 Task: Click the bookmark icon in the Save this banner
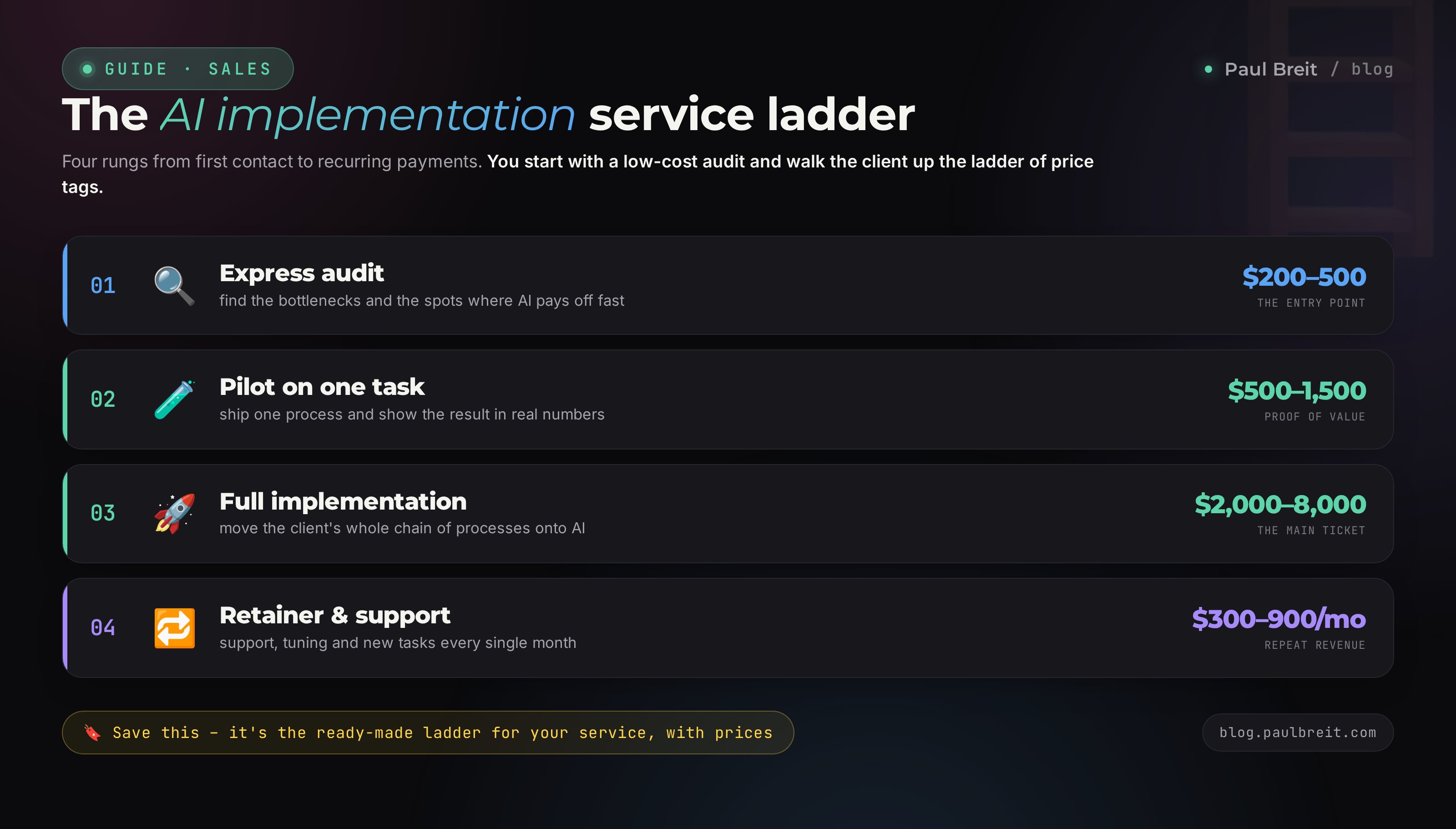pos(92,733)
